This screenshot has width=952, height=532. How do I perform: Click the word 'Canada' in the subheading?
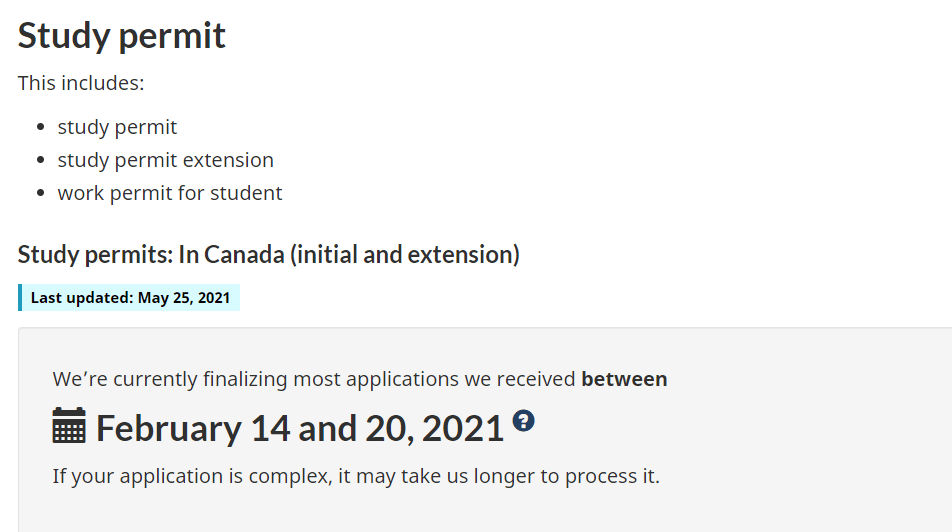[x=244, y=255]
